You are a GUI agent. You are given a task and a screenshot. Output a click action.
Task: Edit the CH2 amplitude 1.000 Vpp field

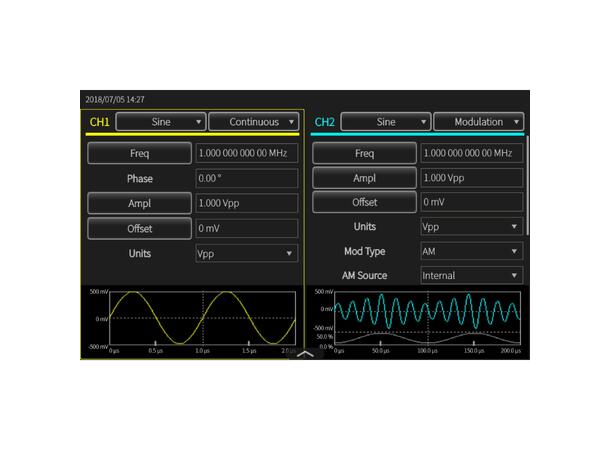coord(471,178)
